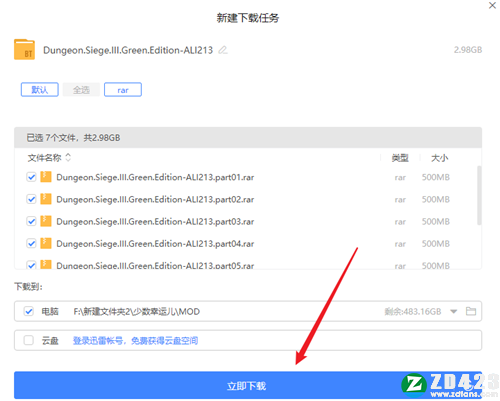Close the new download task dialog
Screen dimensions: 500x401
[492, 5]
